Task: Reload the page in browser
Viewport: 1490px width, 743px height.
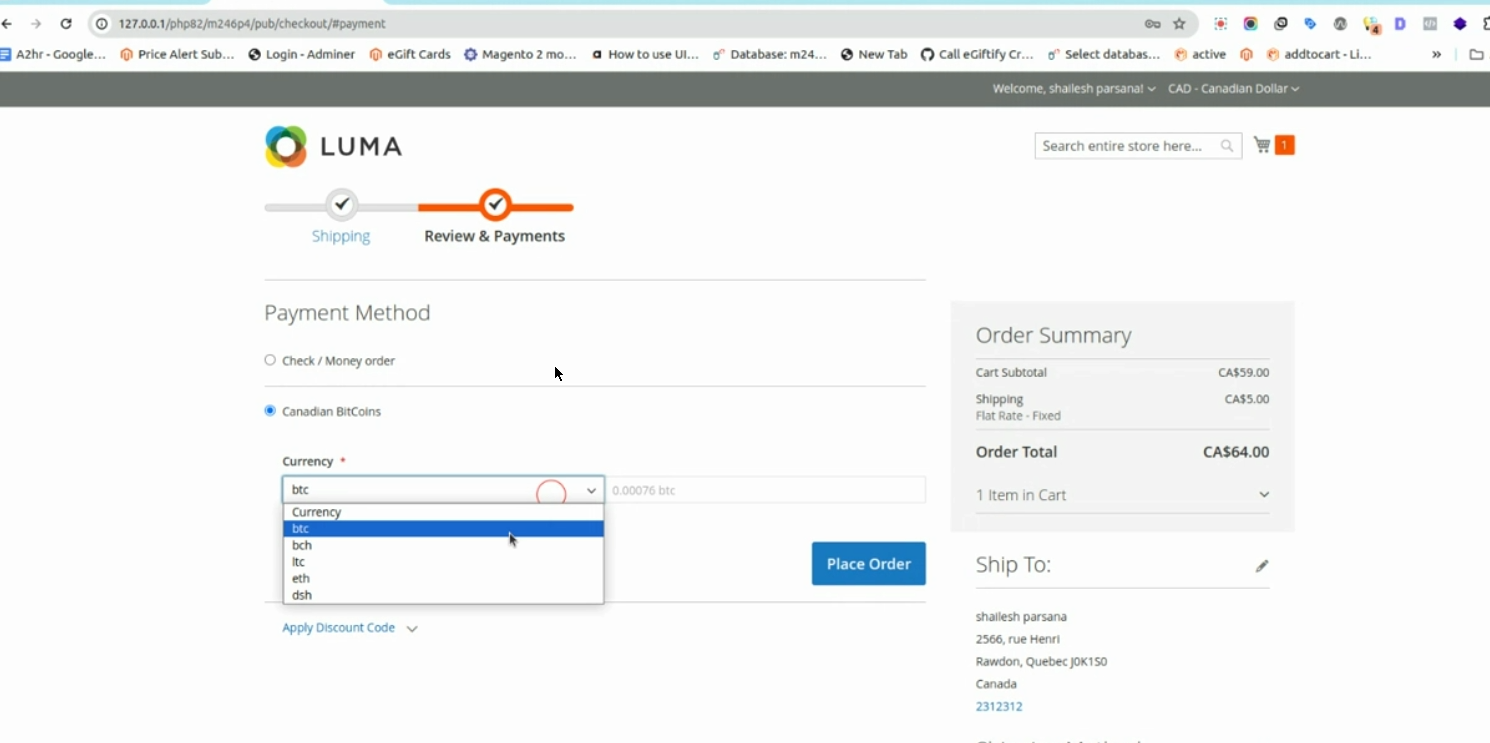Action: pos(66,23)
